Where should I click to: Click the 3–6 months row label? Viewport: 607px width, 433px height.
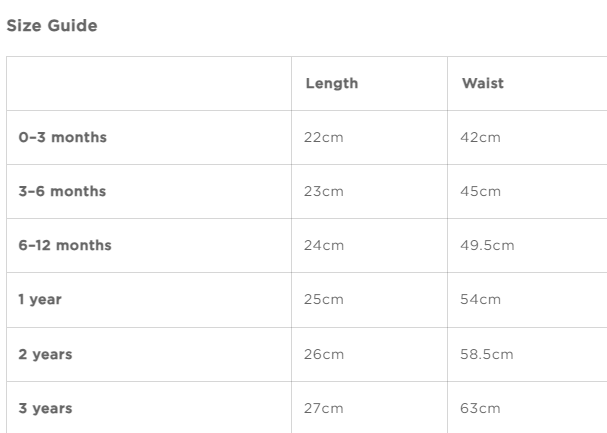click(62, 191)
